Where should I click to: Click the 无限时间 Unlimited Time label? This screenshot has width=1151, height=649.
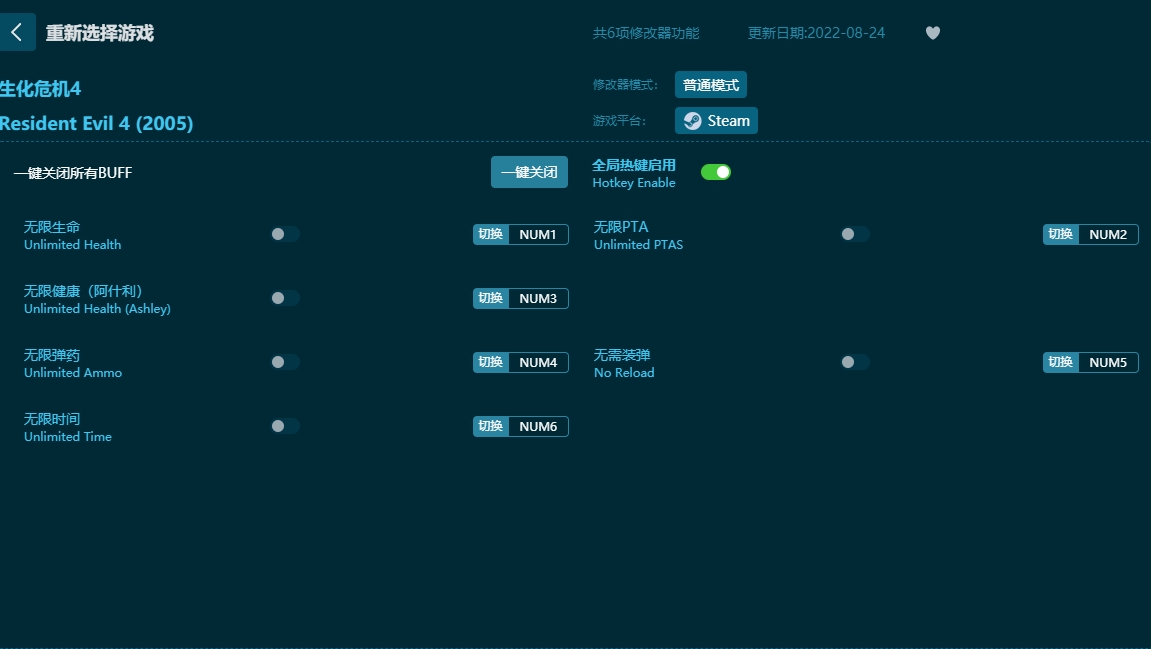coord(68,427)
